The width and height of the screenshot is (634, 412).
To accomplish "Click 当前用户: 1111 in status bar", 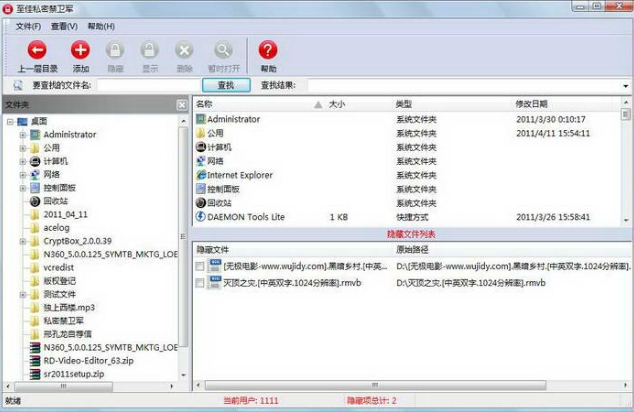I will click(251, 401).
